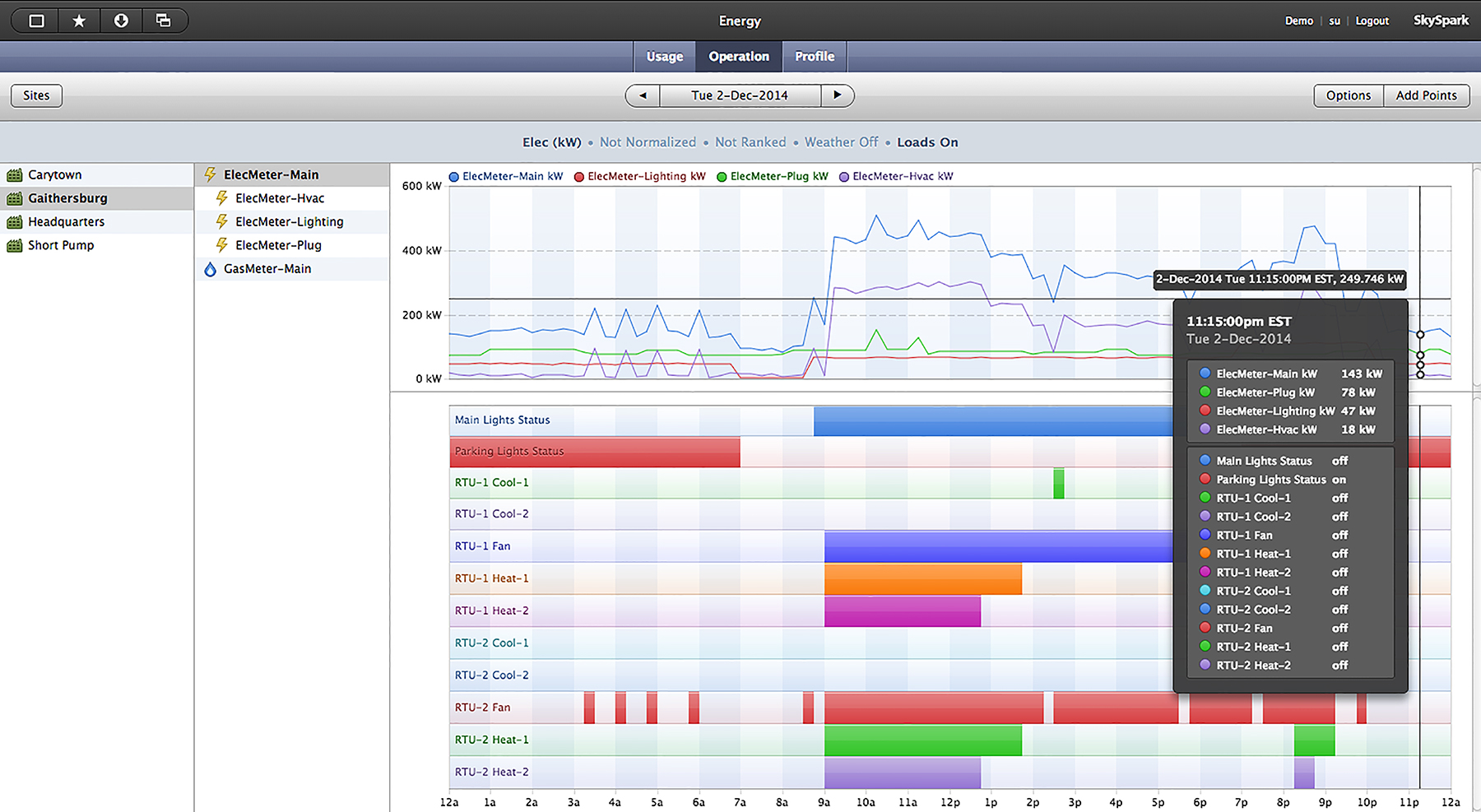Click the ElecMeter-Hvac lightning bolt icon
Viewport: 1481px width, 812px height.
click(221, 198)
